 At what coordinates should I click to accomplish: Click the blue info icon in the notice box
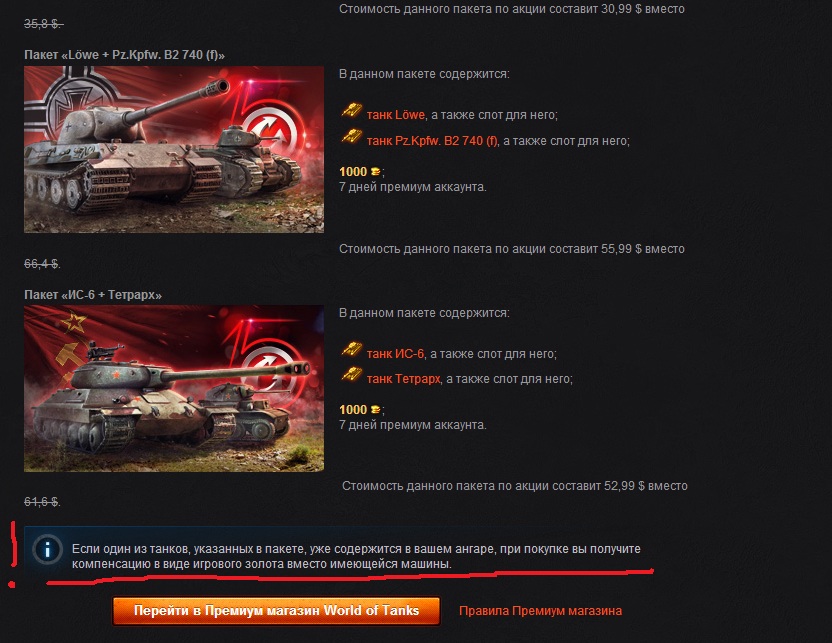tap(47, 550)
